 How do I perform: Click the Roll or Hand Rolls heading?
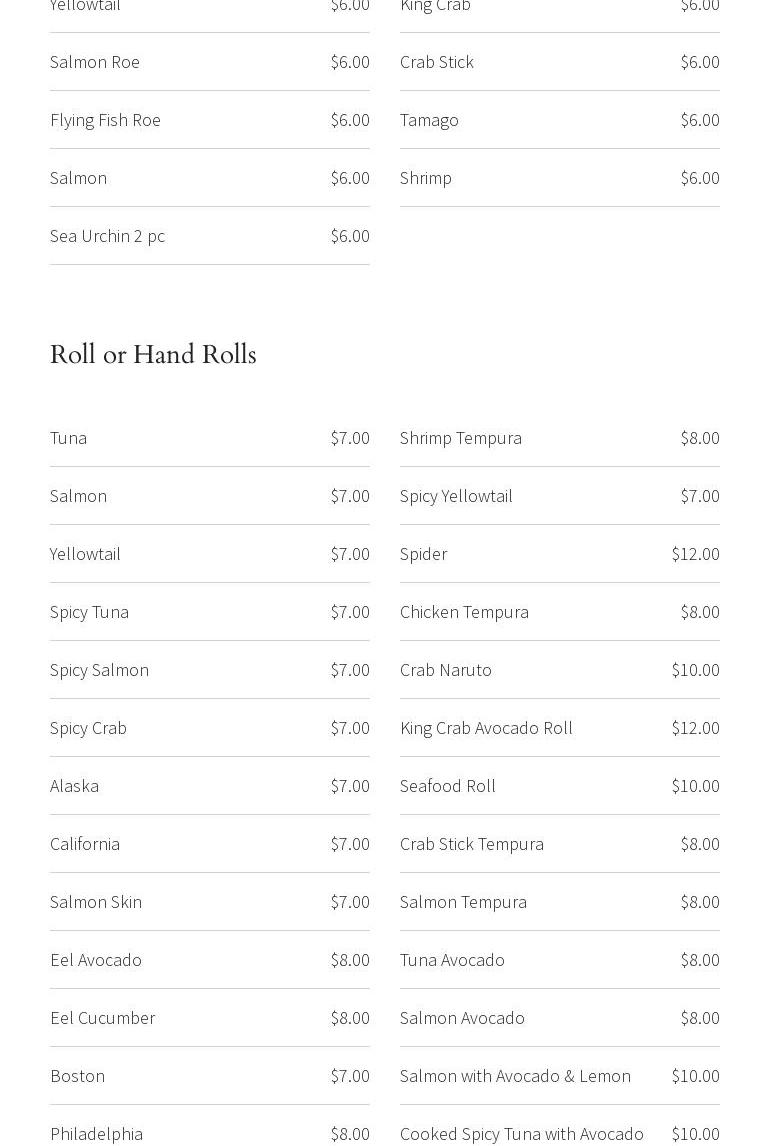[x=153, y=354]
